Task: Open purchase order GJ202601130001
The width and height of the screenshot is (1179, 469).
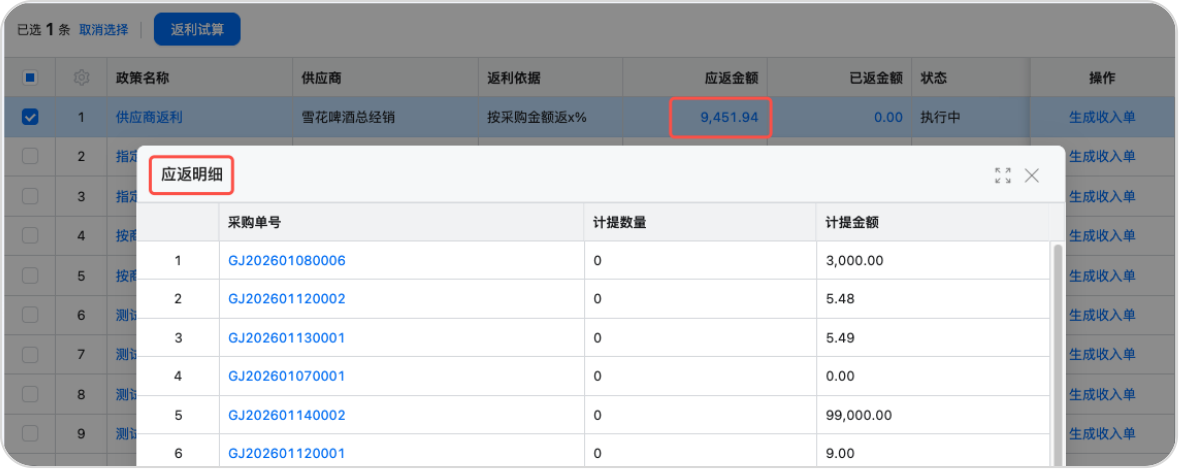Action: 287,338
